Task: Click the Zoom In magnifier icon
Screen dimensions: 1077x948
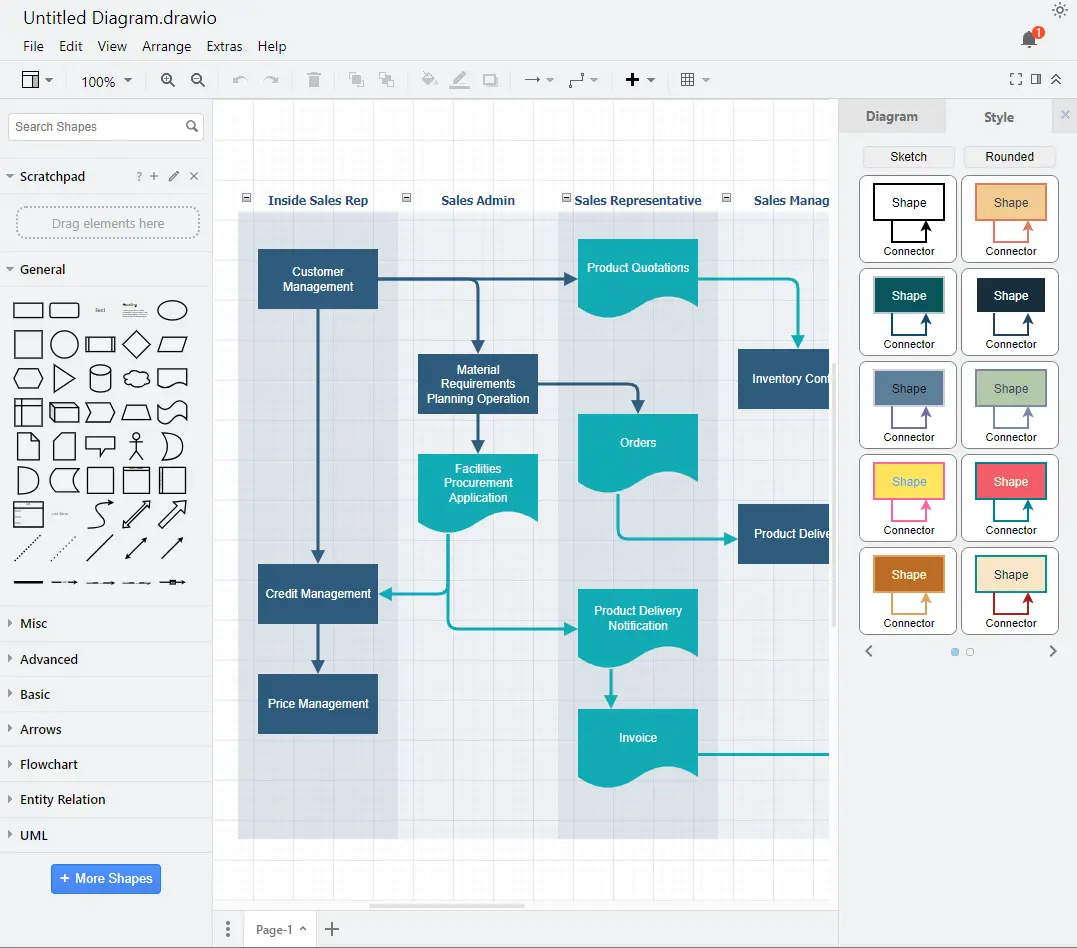Action: click(168, 80)
